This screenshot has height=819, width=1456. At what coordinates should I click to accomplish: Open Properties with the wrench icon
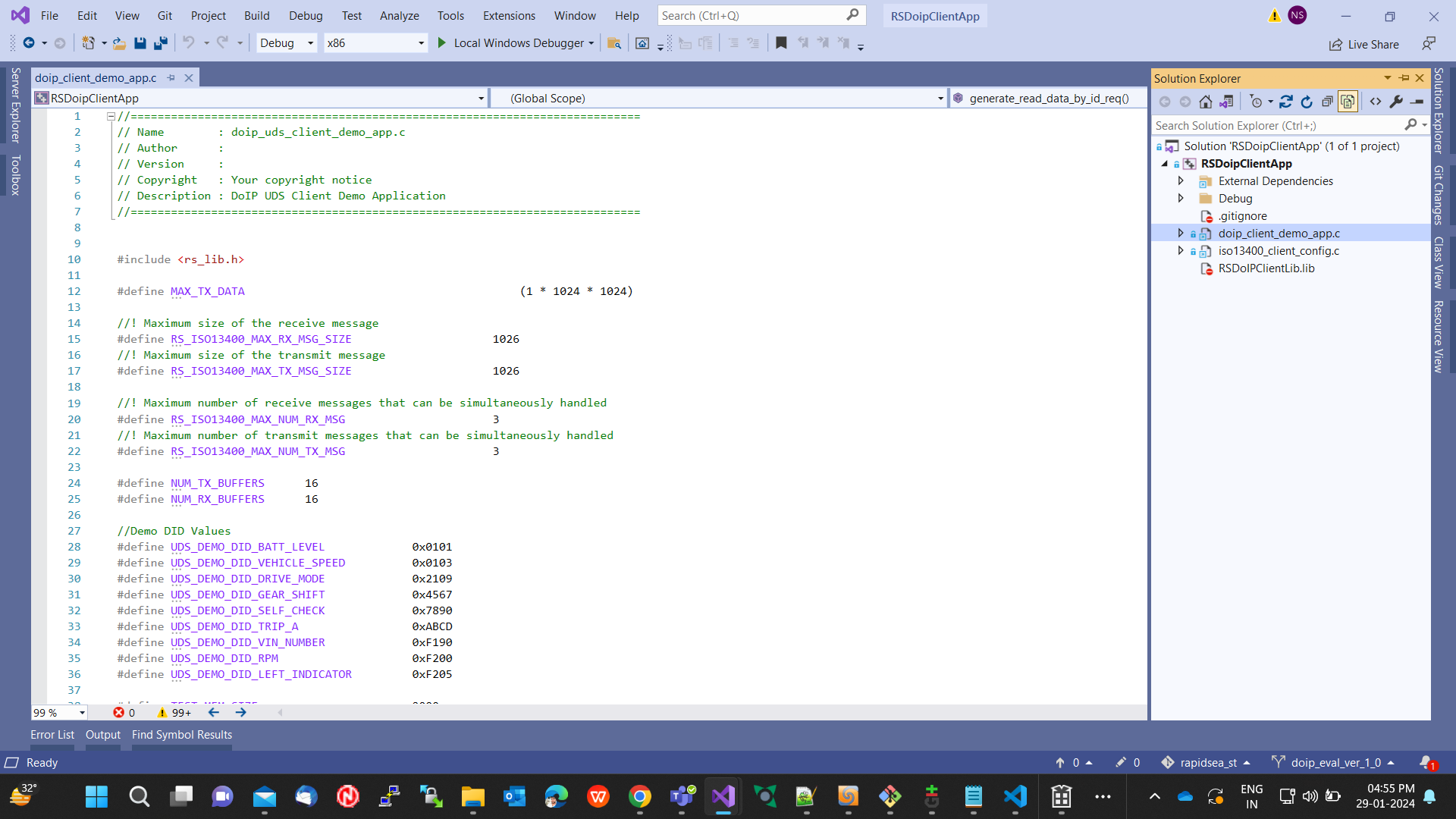(x=1396, y=102)
